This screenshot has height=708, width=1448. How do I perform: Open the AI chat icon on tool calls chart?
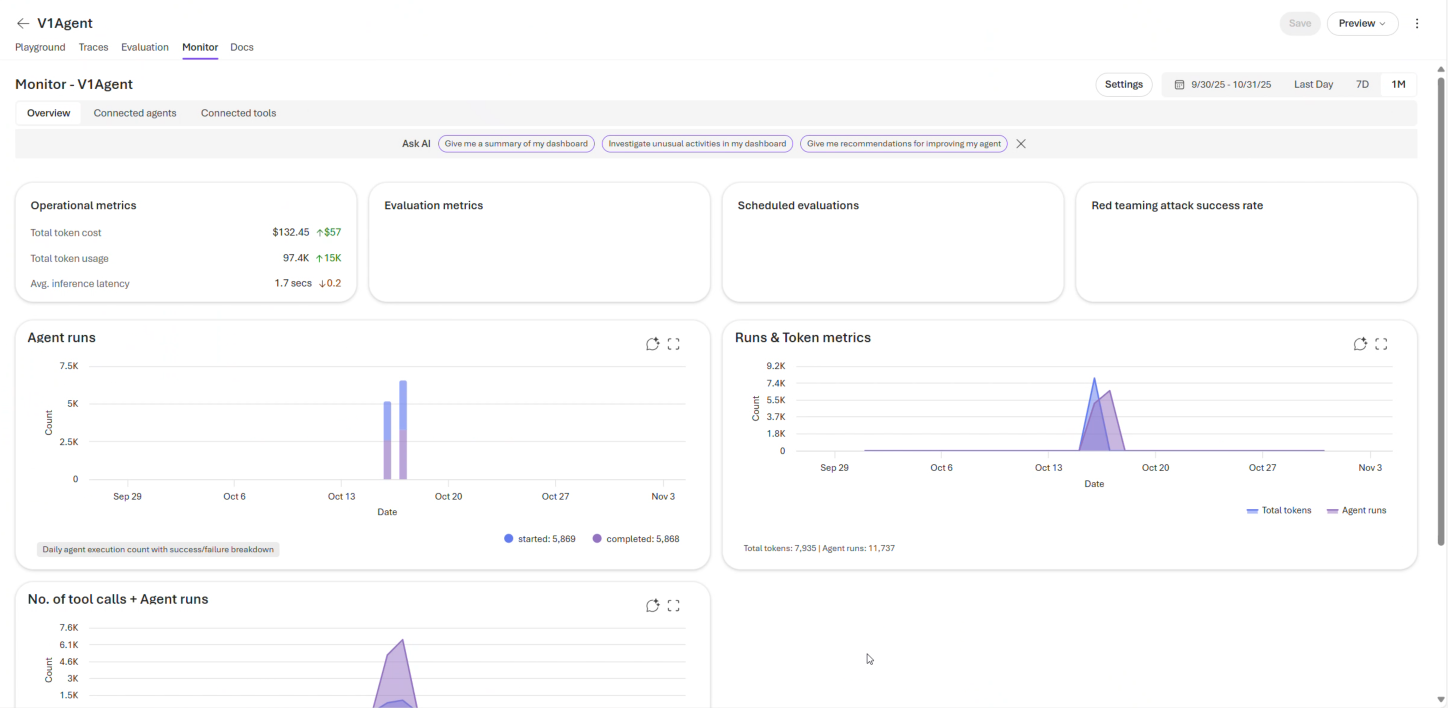point(653,605)
